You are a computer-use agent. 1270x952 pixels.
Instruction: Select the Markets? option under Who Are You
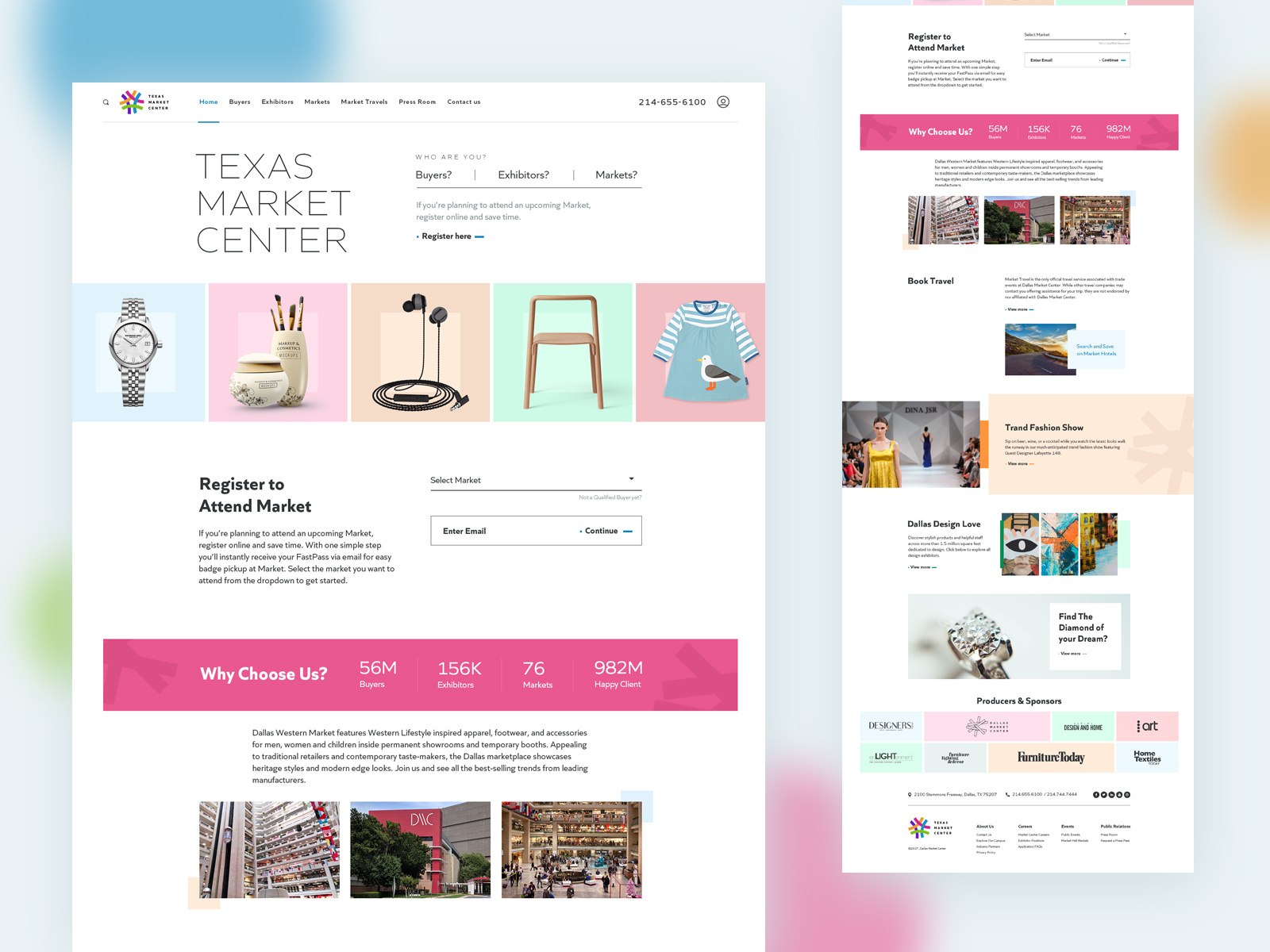click(x=615, y=175)
